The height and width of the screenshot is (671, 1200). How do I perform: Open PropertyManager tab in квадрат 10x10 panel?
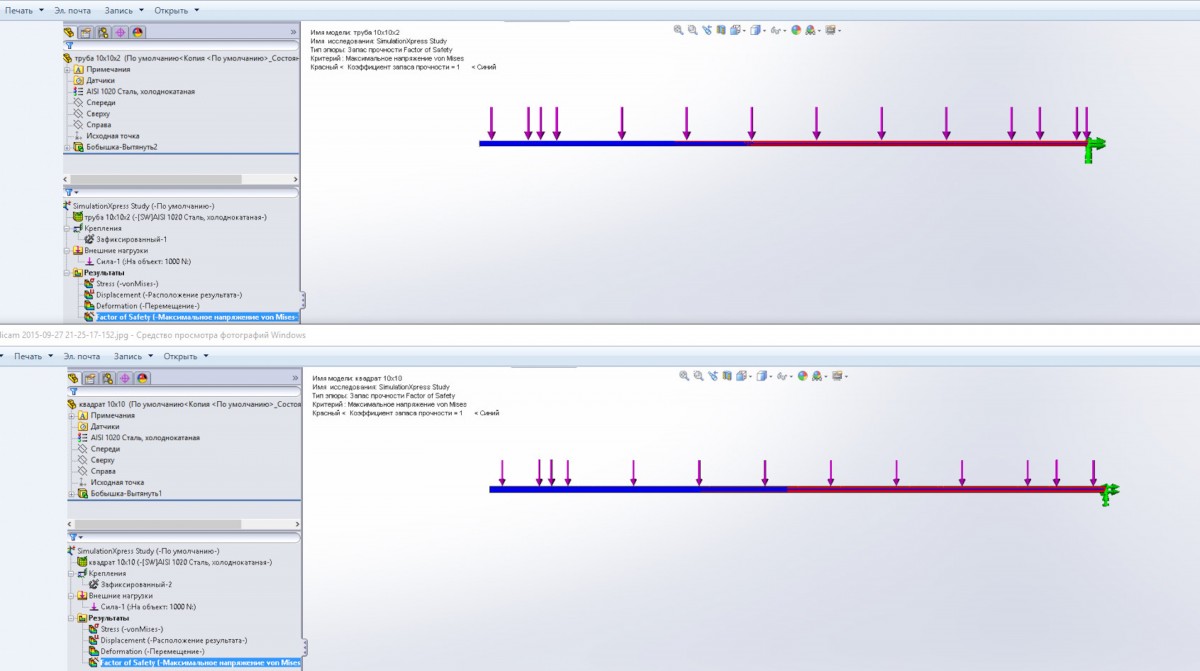pyautogui.click(x=90, y=378)
